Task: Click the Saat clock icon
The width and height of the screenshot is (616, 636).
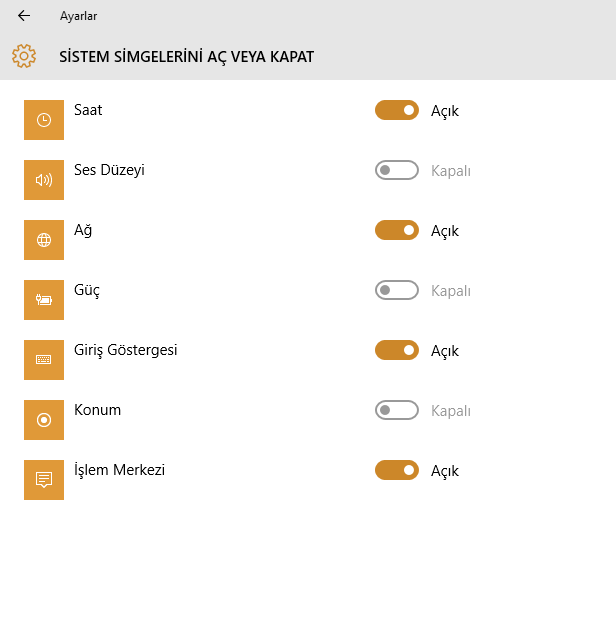Action: [x=44, y=120]
